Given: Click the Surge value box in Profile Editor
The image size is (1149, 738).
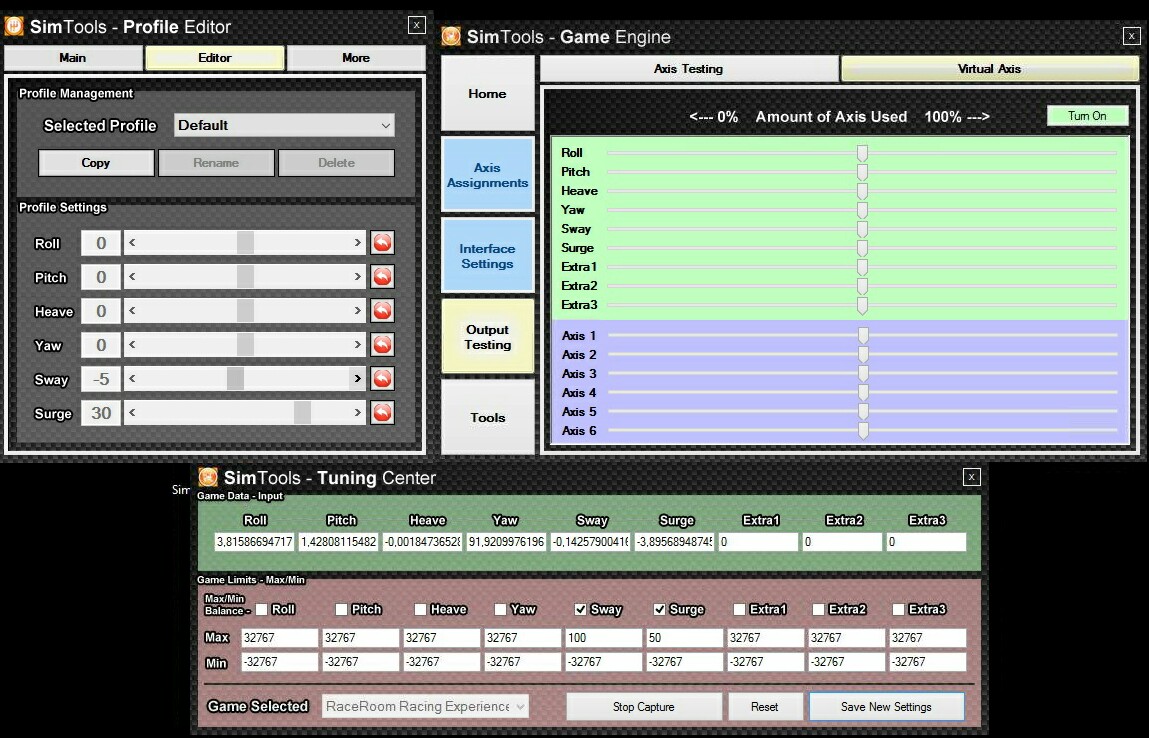Looking at the screenshot, I should pos(101,413).
